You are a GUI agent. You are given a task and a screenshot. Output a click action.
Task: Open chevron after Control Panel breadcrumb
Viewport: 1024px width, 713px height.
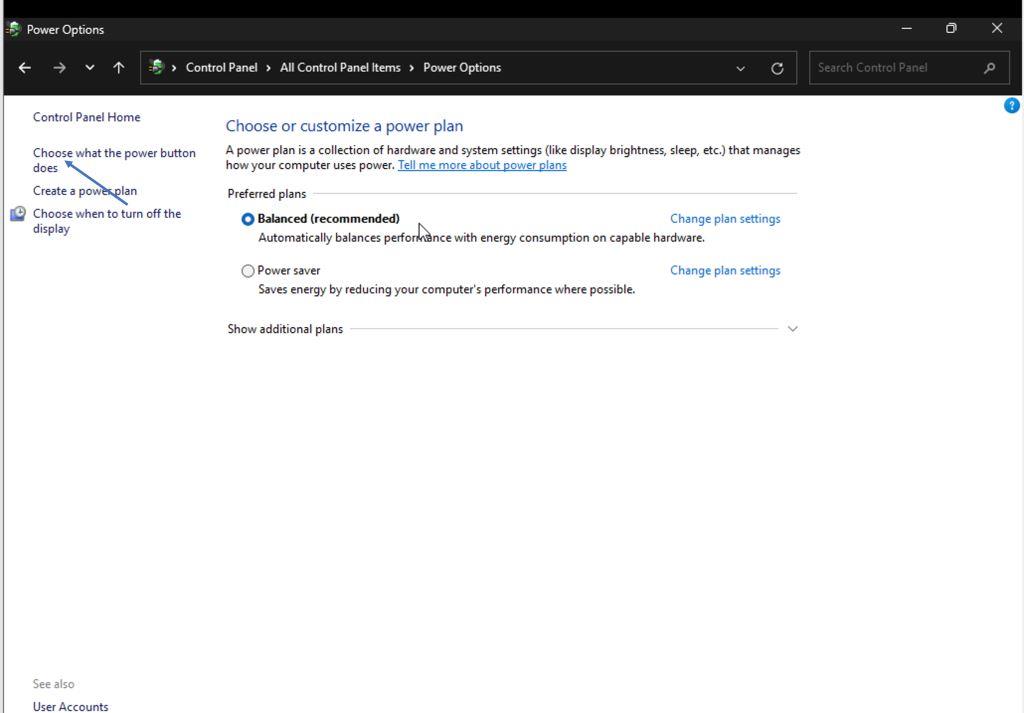[268, 68]
